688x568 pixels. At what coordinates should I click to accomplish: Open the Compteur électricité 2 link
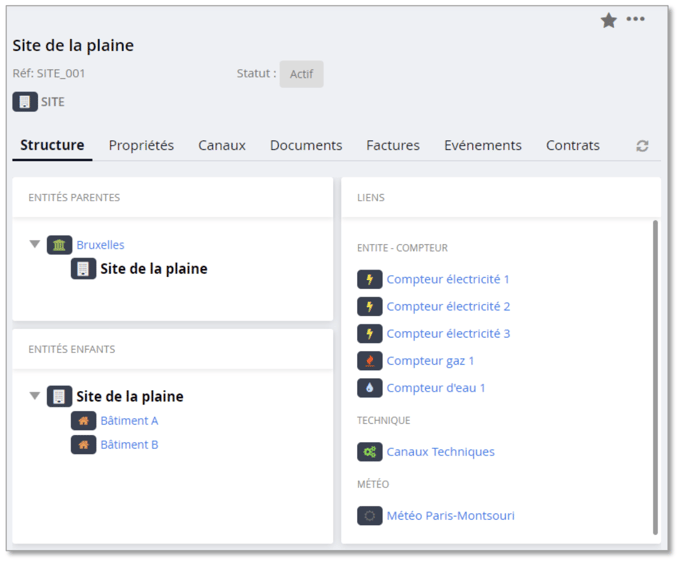(448, 307)
